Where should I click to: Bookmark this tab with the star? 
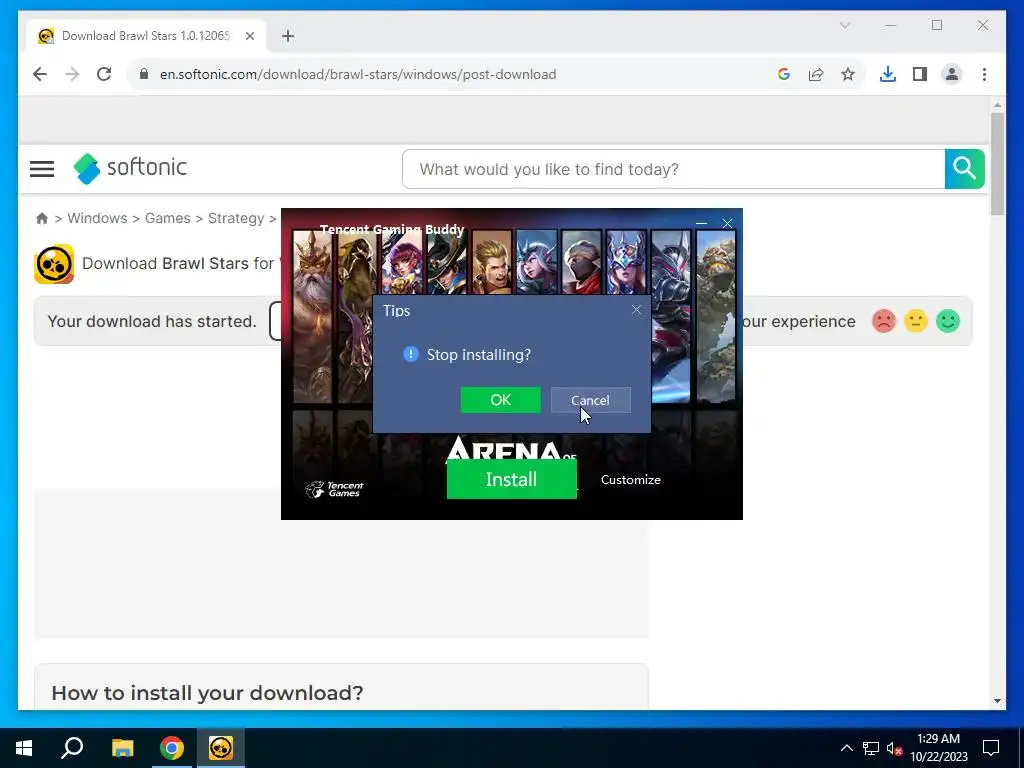848,74
